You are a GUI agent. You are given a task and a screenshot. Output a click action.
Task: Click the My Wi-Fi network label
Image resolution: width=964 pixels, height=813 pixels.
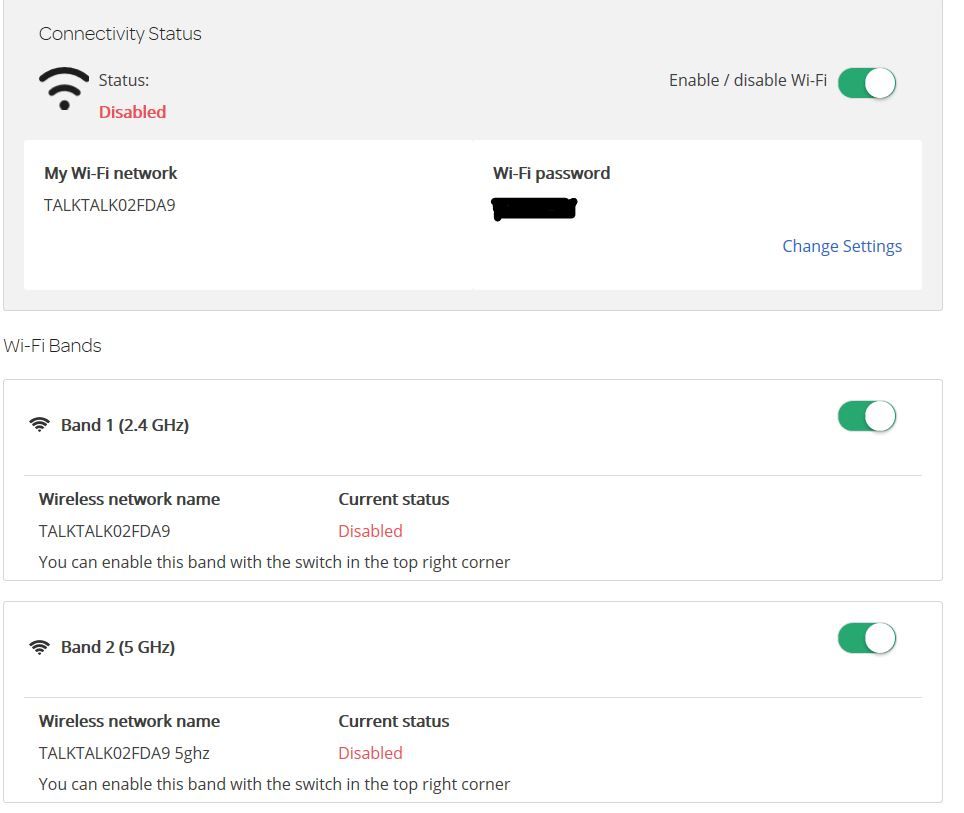click(x=108, y=173)
